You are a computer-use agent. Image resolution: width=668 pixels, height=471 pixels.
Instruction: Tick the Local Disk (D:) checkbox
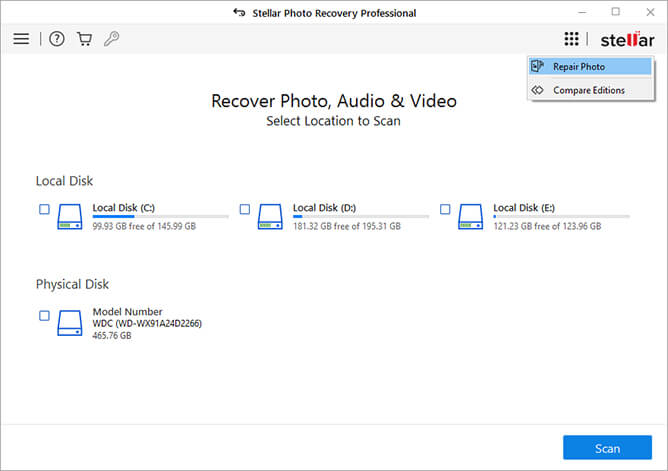pos(244,209)
